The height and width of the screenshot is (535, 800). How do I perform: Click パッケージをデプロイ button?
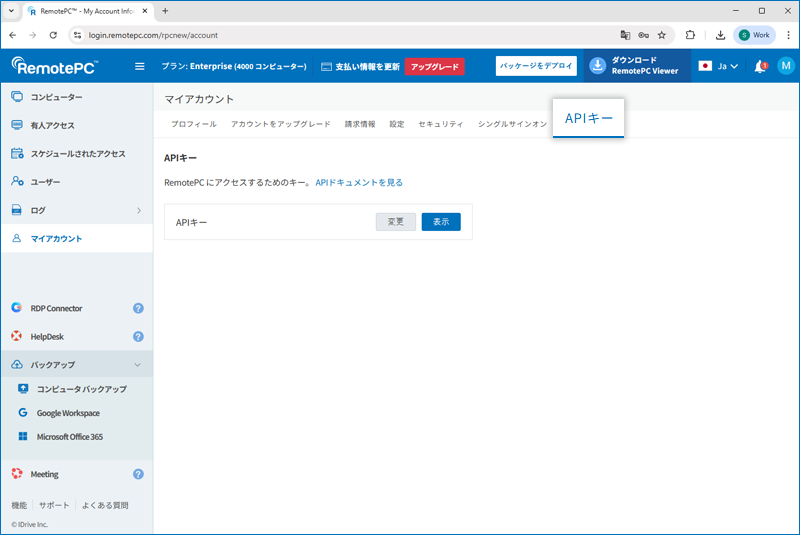click(x=536, y=66)
